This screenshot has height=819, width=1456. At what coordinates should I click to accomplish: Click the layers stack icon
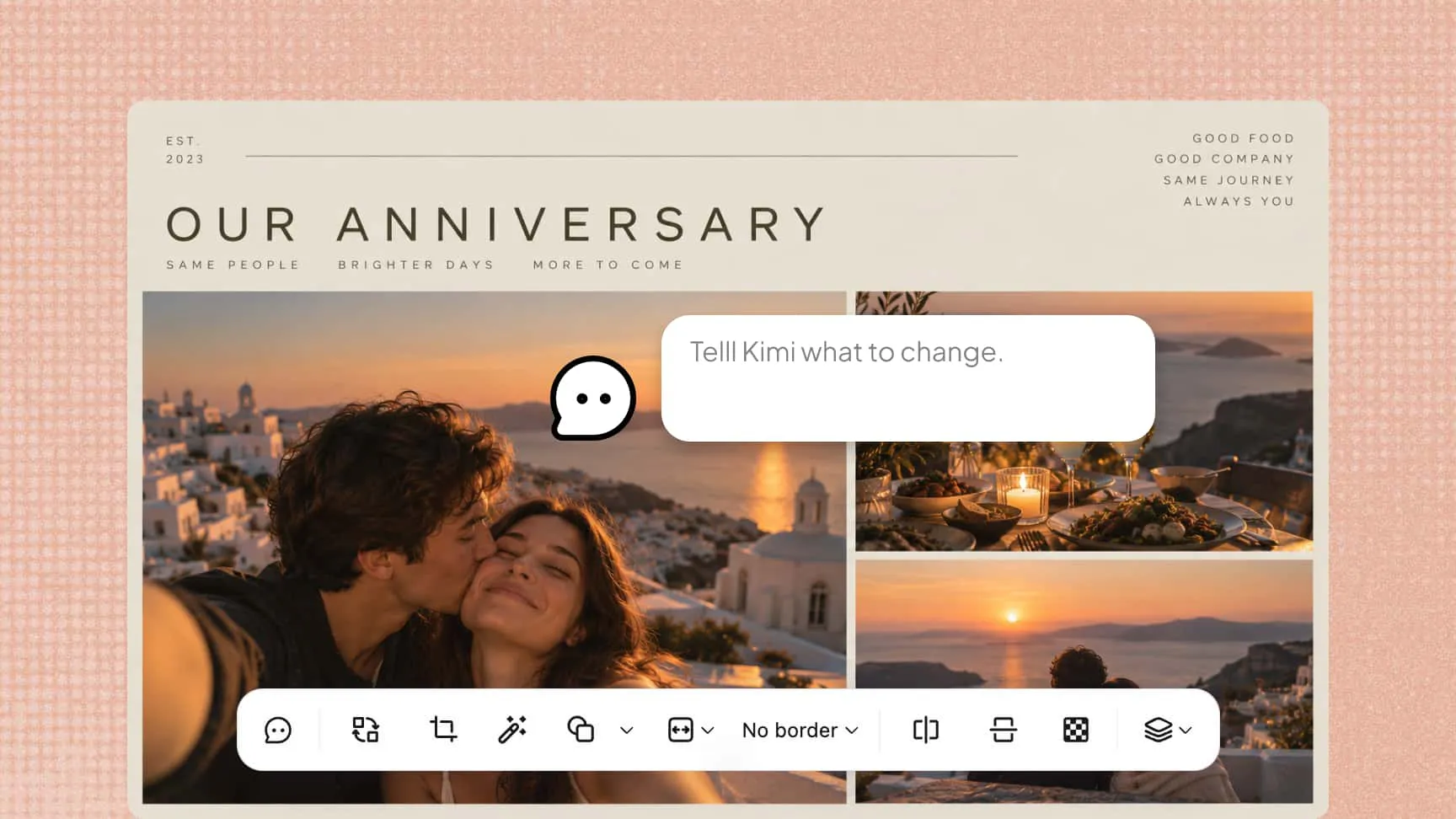1159,730
